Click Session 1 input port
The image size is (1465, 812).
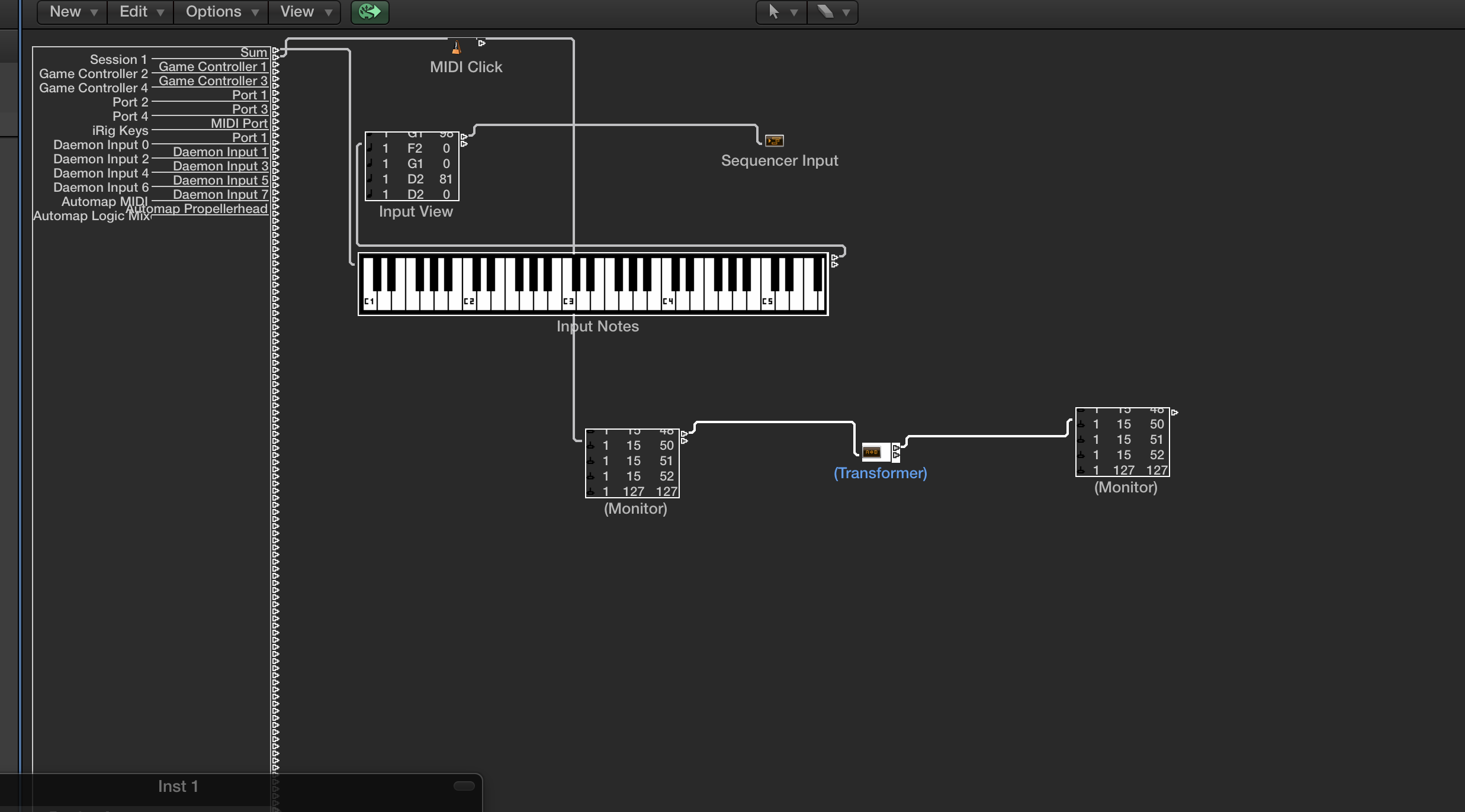coord(118,60)
